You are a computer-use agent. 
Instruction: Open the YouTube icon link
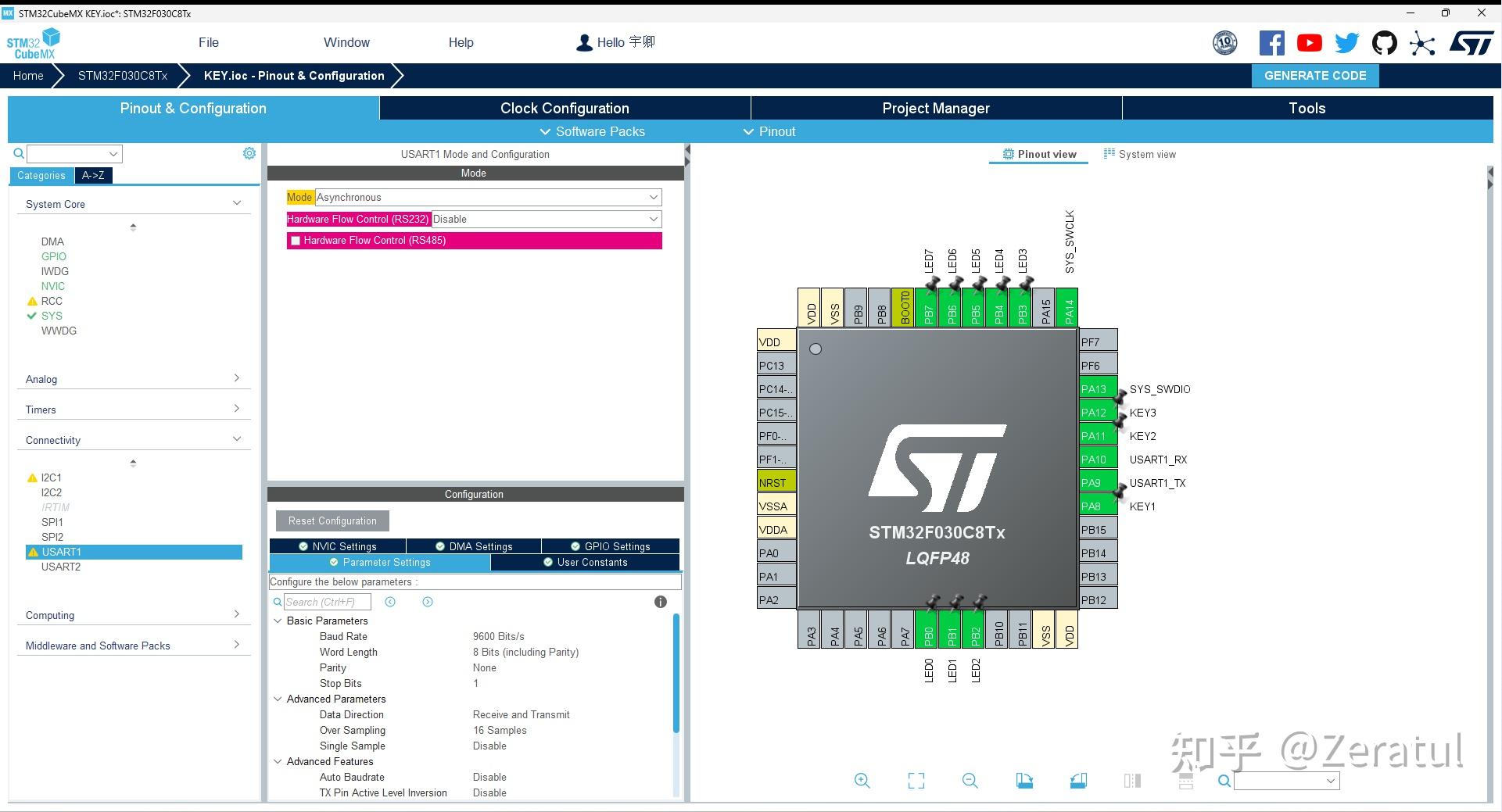1309,43
